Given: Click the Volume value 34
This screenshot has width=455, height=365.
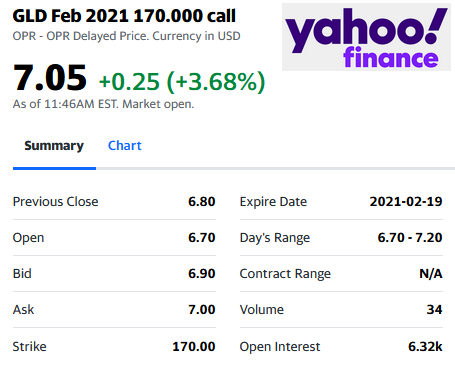Looking at the screenshot, I should pyautogui.click(x=434, y=310).
